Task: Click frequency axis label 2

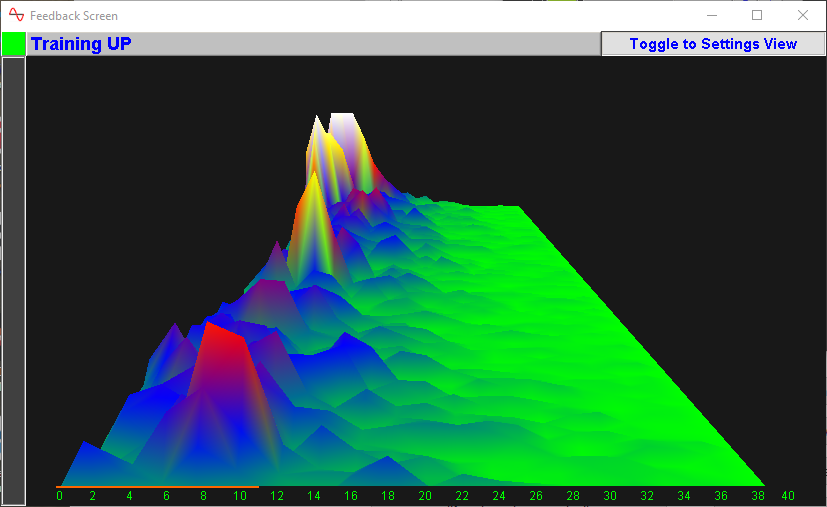Action: [93, 496]
